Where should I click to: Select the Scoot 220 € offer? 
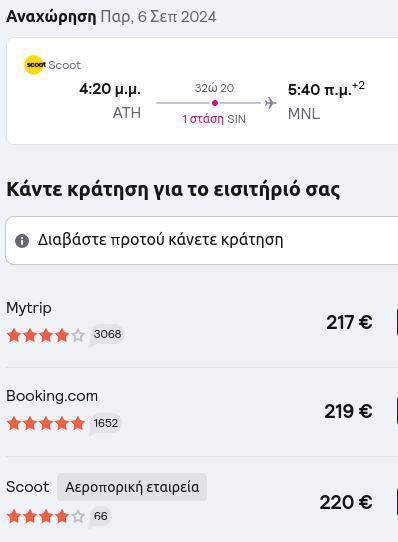[x=202, y=502]
